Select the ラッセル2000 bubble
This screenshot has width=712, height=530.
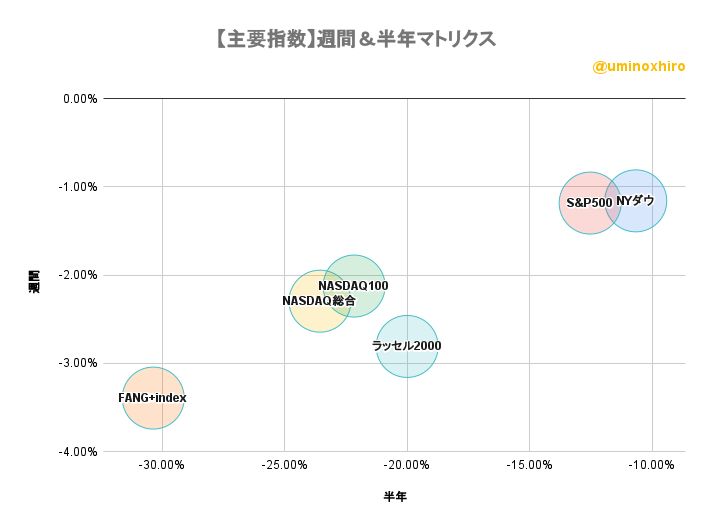pos(407,347)
